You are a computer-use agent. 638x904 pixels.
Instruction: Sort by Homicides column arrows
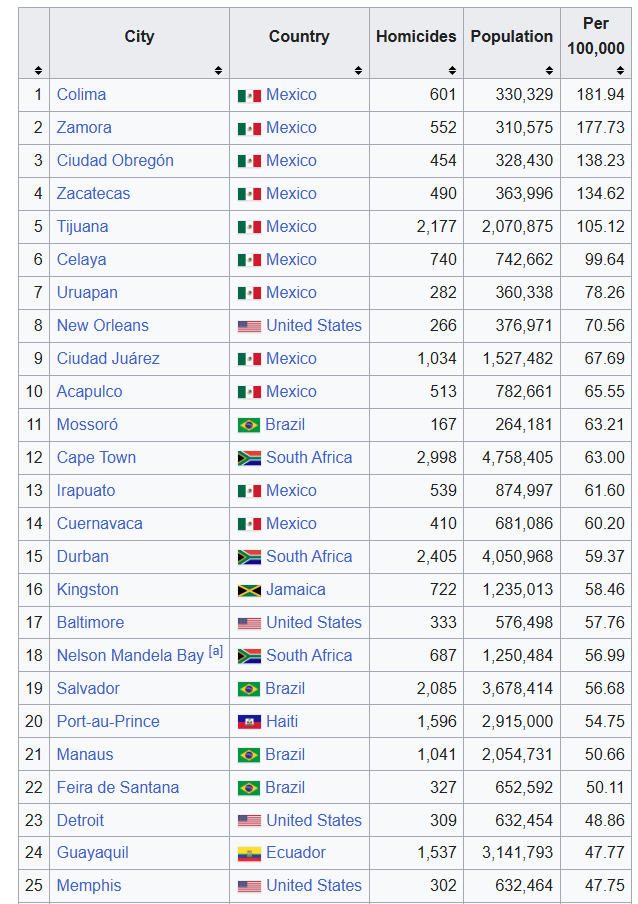[452, 70]
